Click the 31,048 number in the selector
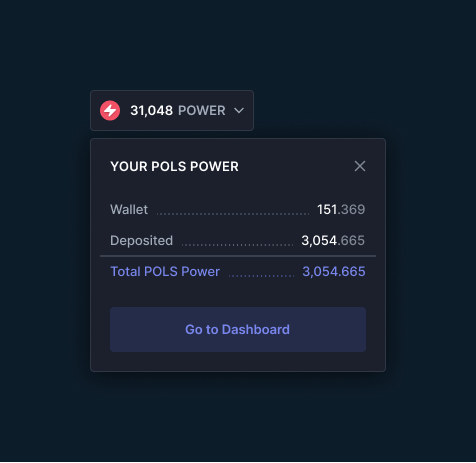This screenshot has height=463, width=476. pos(151,110)
